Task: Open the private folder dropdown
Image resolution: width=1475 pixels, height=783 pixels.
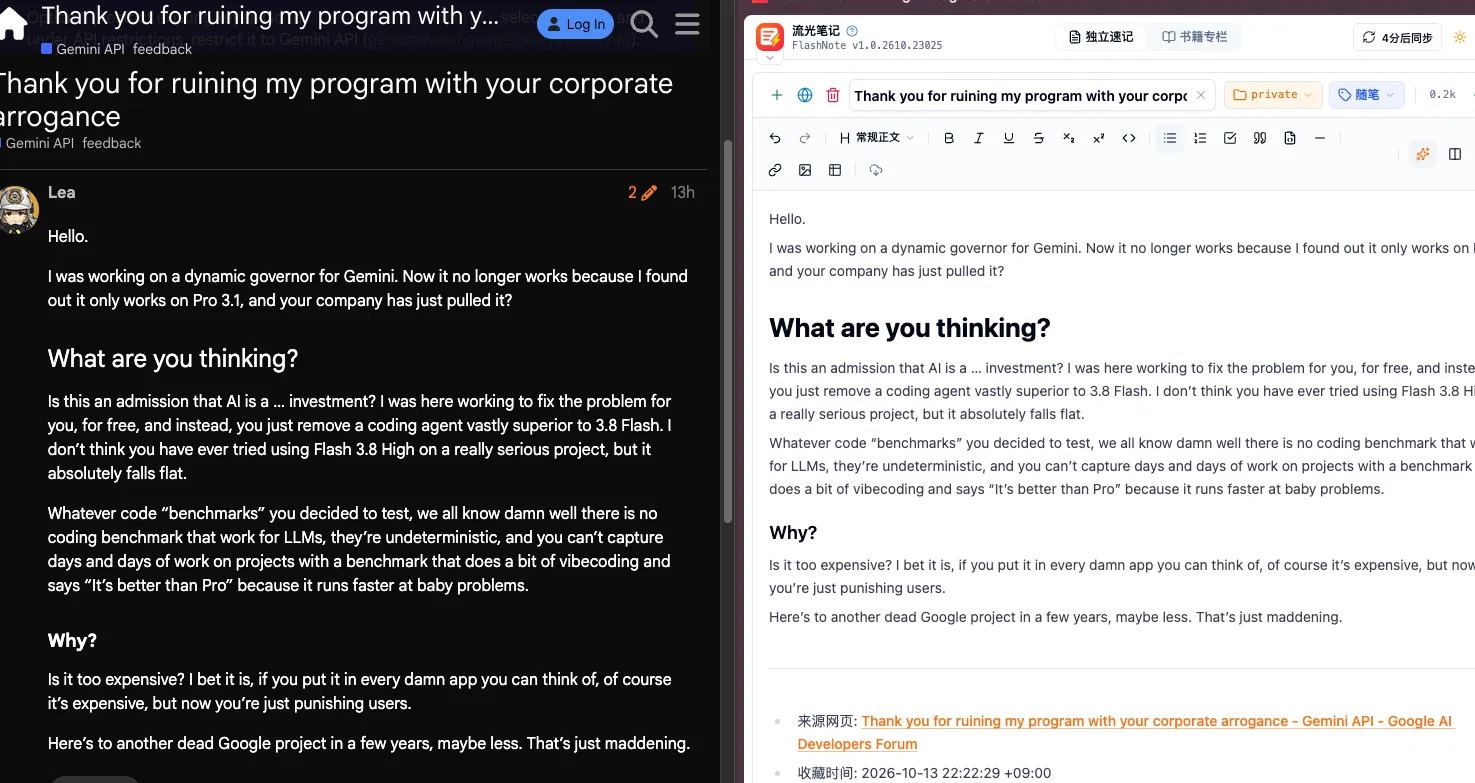Action: pos(1273,95)
